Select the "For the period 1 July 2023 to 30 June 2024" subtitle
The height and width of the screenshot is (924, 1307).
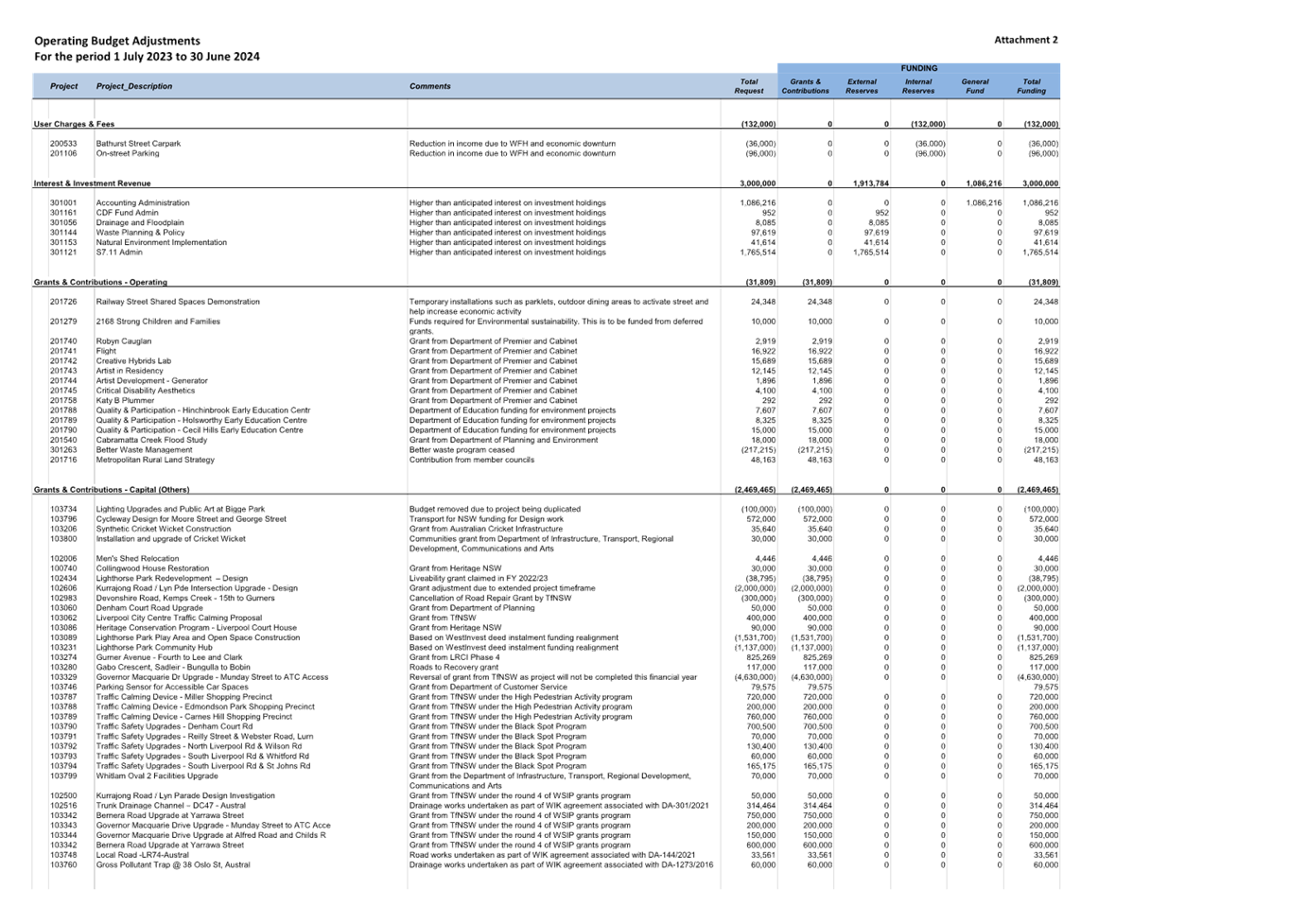coord(147,57)
